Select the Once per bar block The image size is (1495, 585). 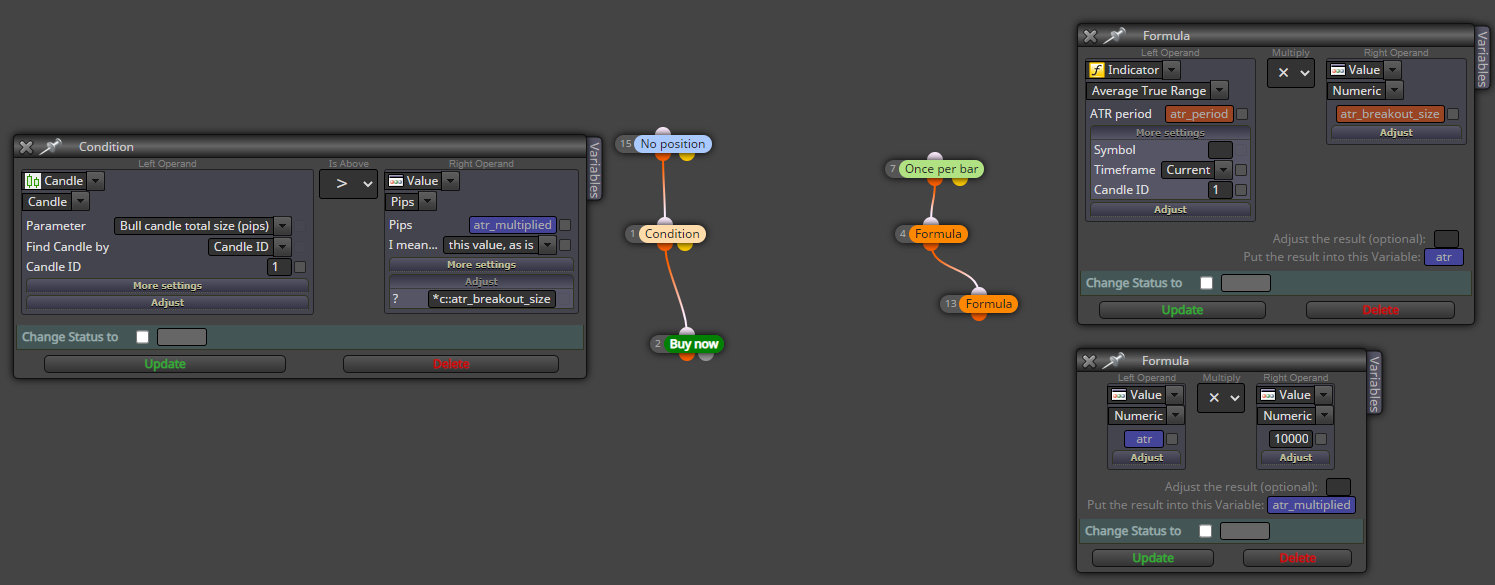tap(941, 169)
